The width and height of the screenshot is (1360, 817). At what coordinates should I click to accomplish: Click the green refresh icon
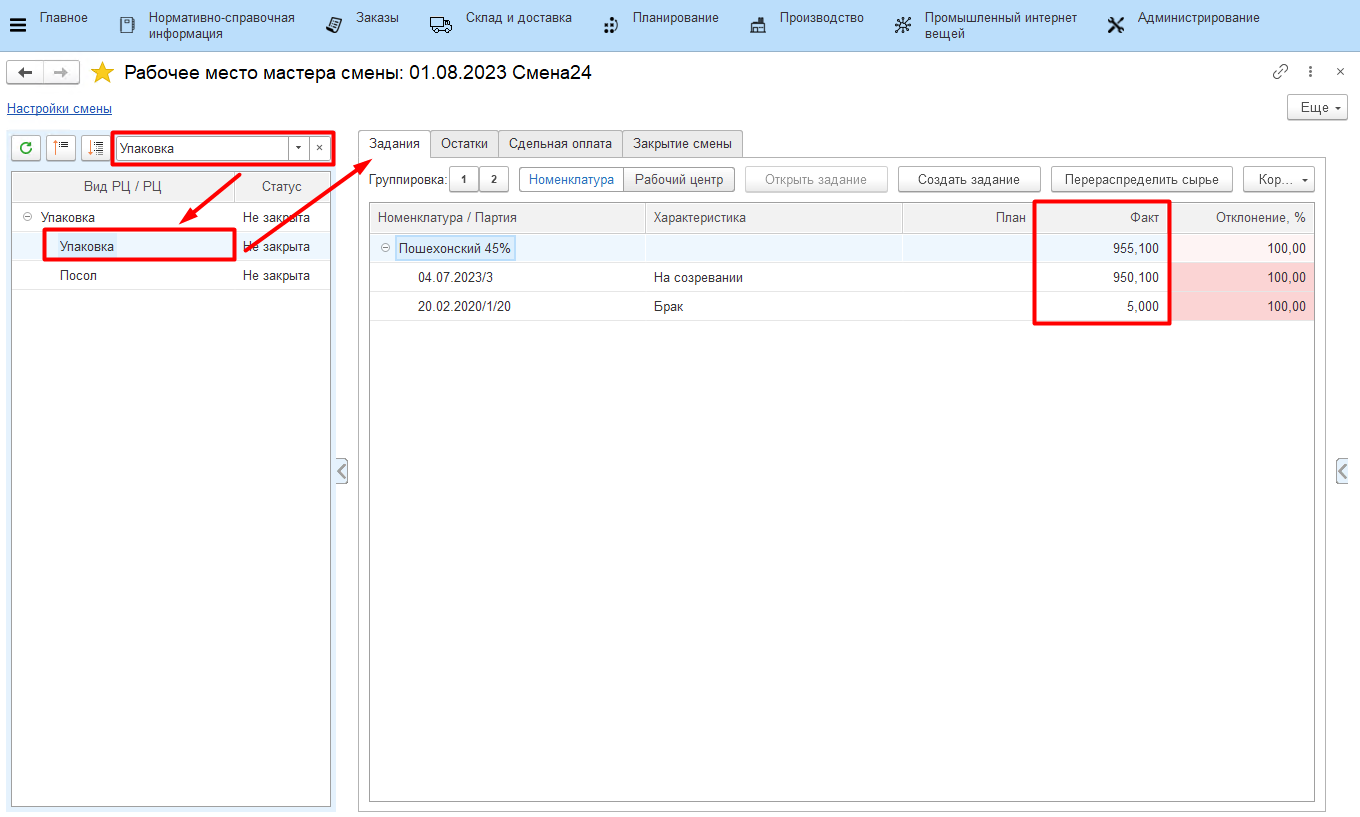point(26,148)
